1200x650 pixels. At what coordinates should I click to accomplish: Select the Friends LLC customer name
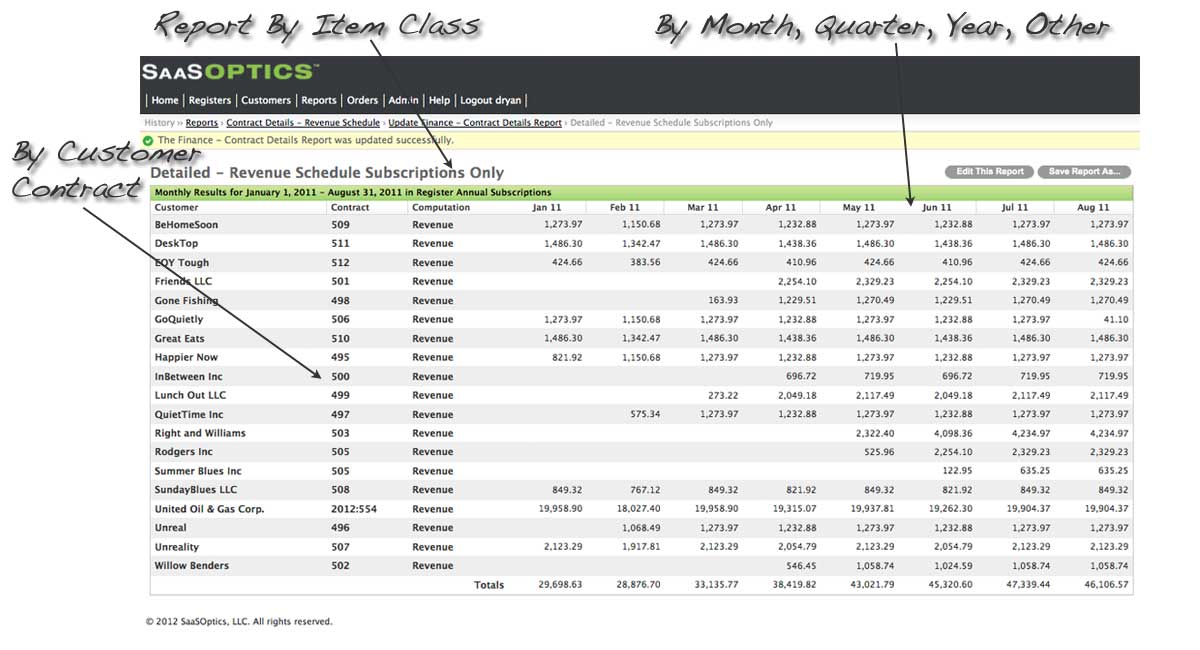[183, 282]
